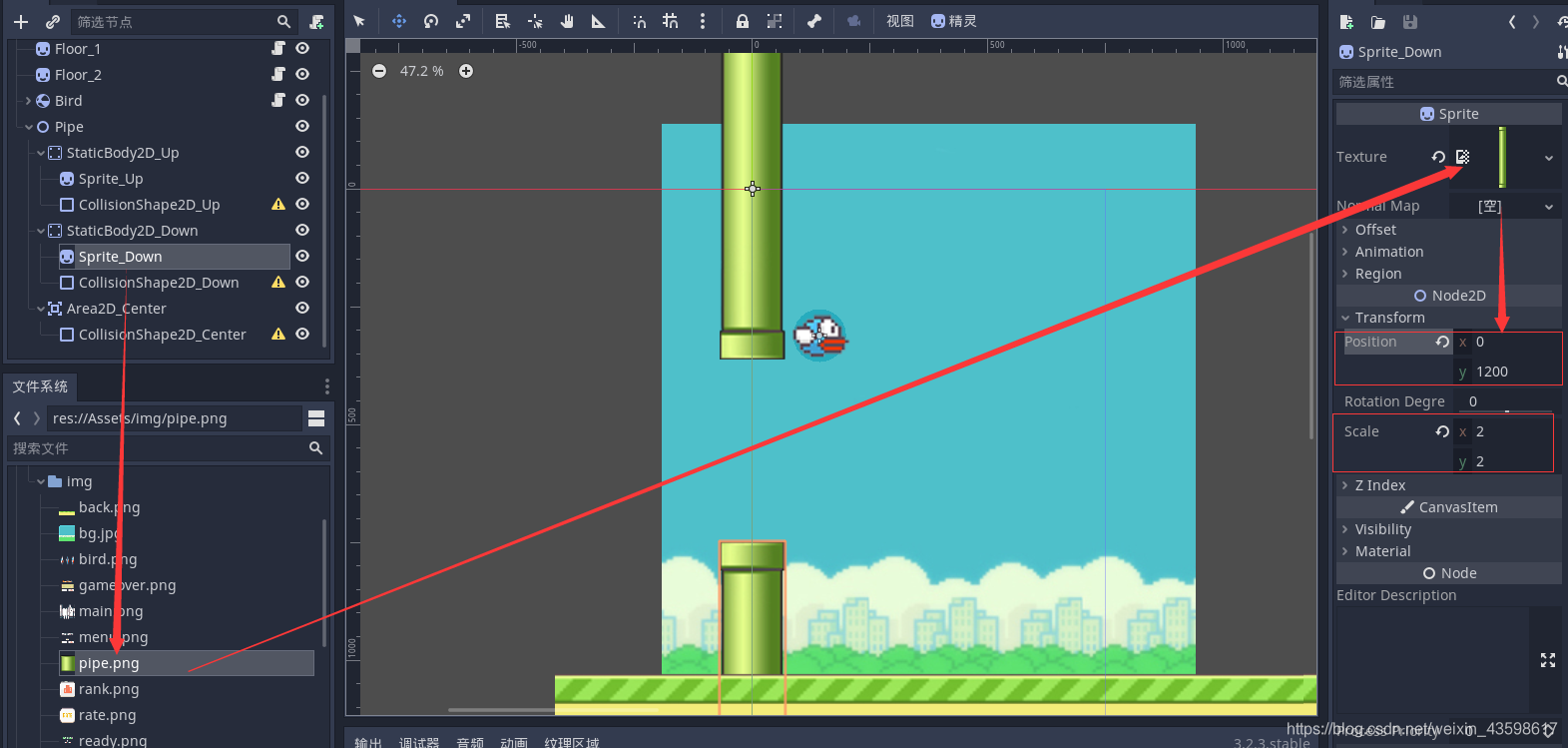This screenshot has width=1568, height=748.
Task: Go back in file system path history
Action: [17, 418]
